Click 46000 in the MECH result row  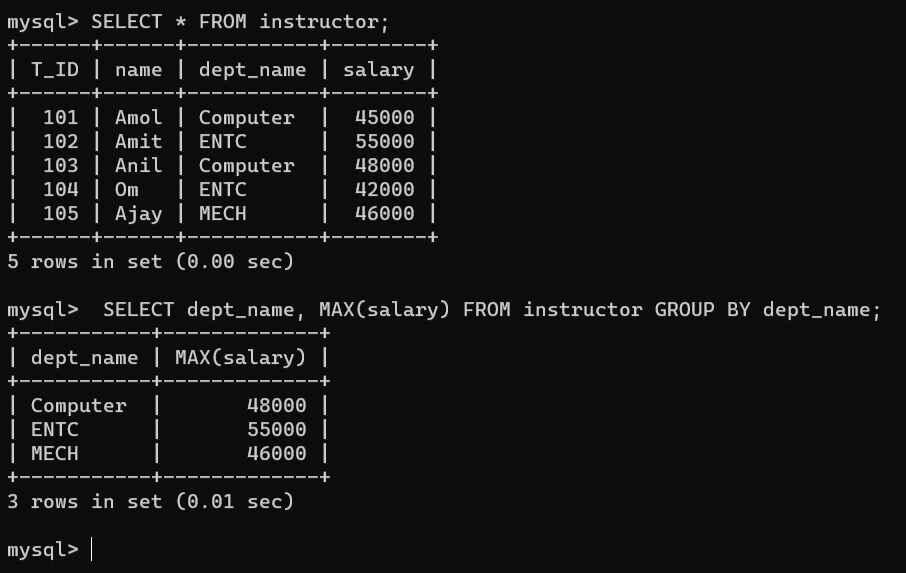pyautogui.click(x=276, y=453)
